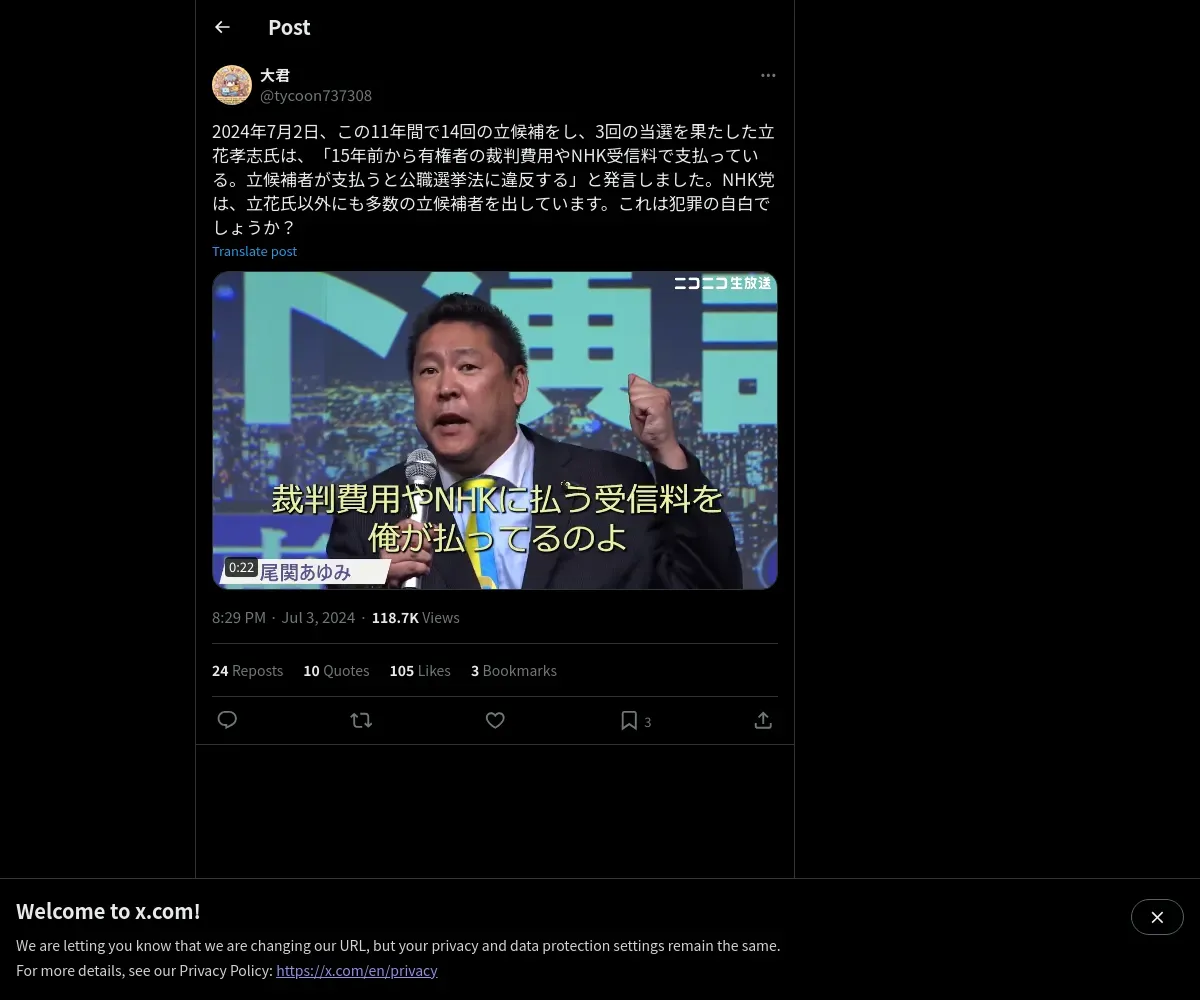The width and height of the screenshot is (1200, 1000).
Task: View the 10 Quotes list
Action: pos(336,671)
